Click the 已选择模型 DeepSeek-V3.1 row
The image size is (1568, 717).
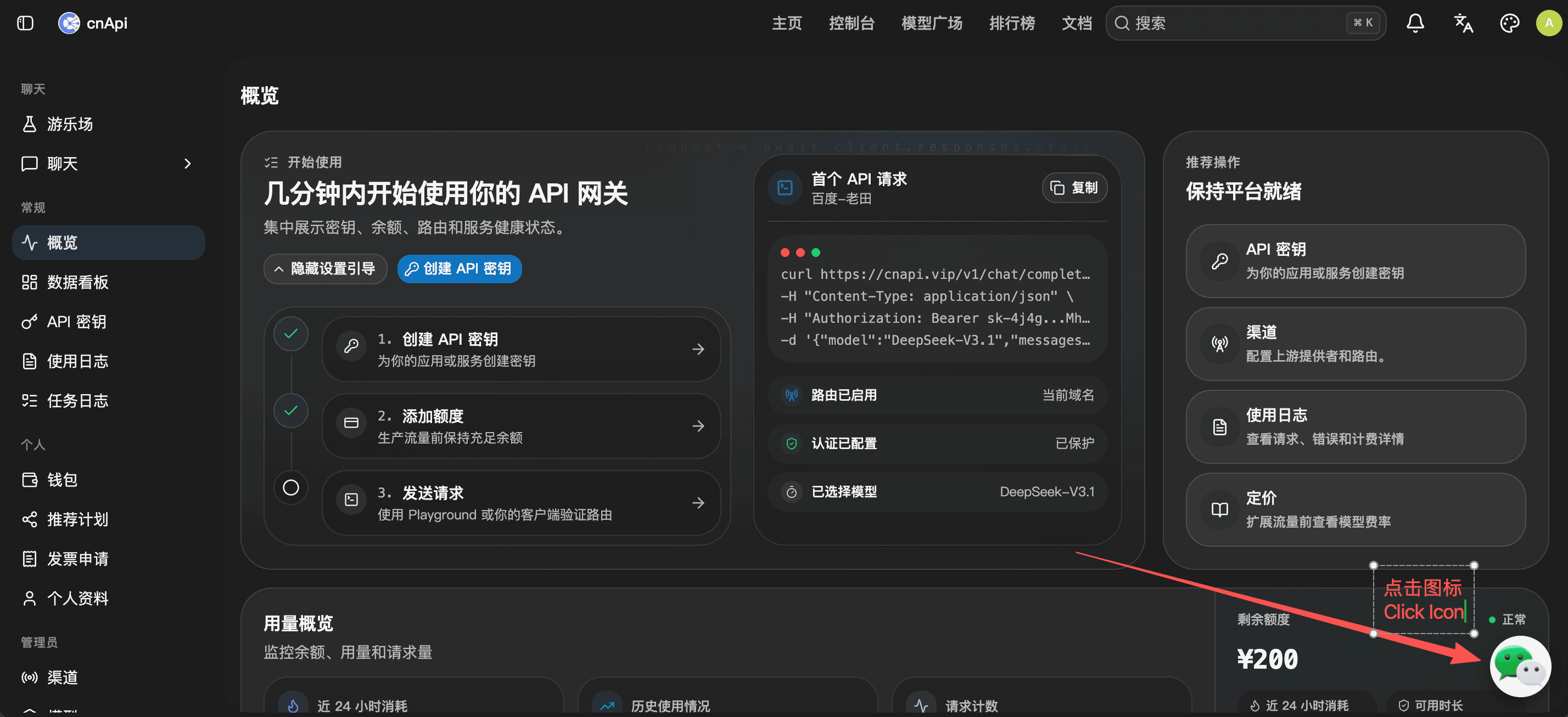[937, 492]
